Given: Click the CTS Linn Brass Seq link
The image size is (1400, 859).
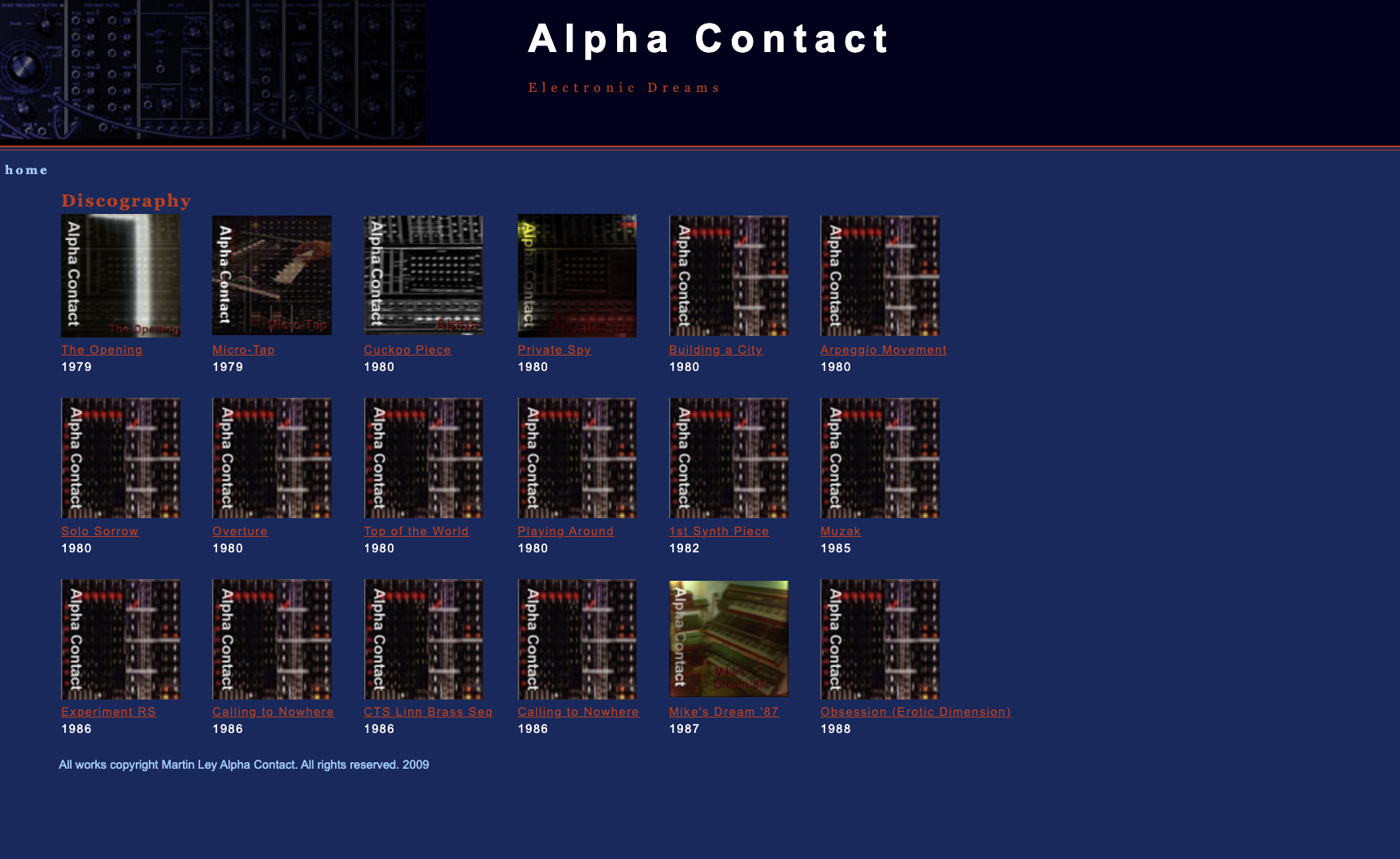Looking at the screenshot, I should 428,712.
